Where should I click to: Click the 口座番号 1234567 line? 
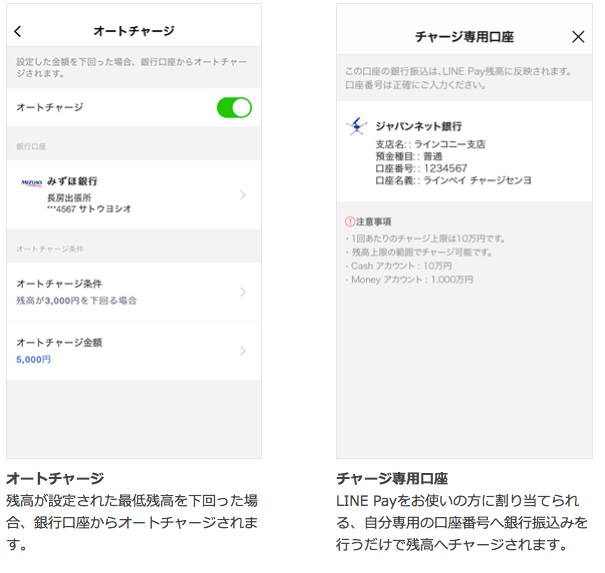click(420, 168)
